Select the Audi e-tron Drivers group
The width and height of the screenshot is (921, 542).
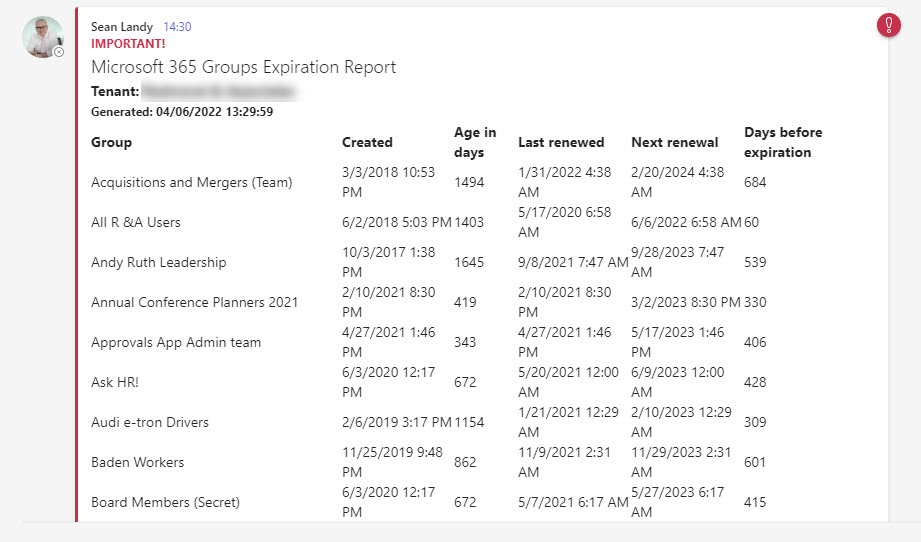point(150,422)
